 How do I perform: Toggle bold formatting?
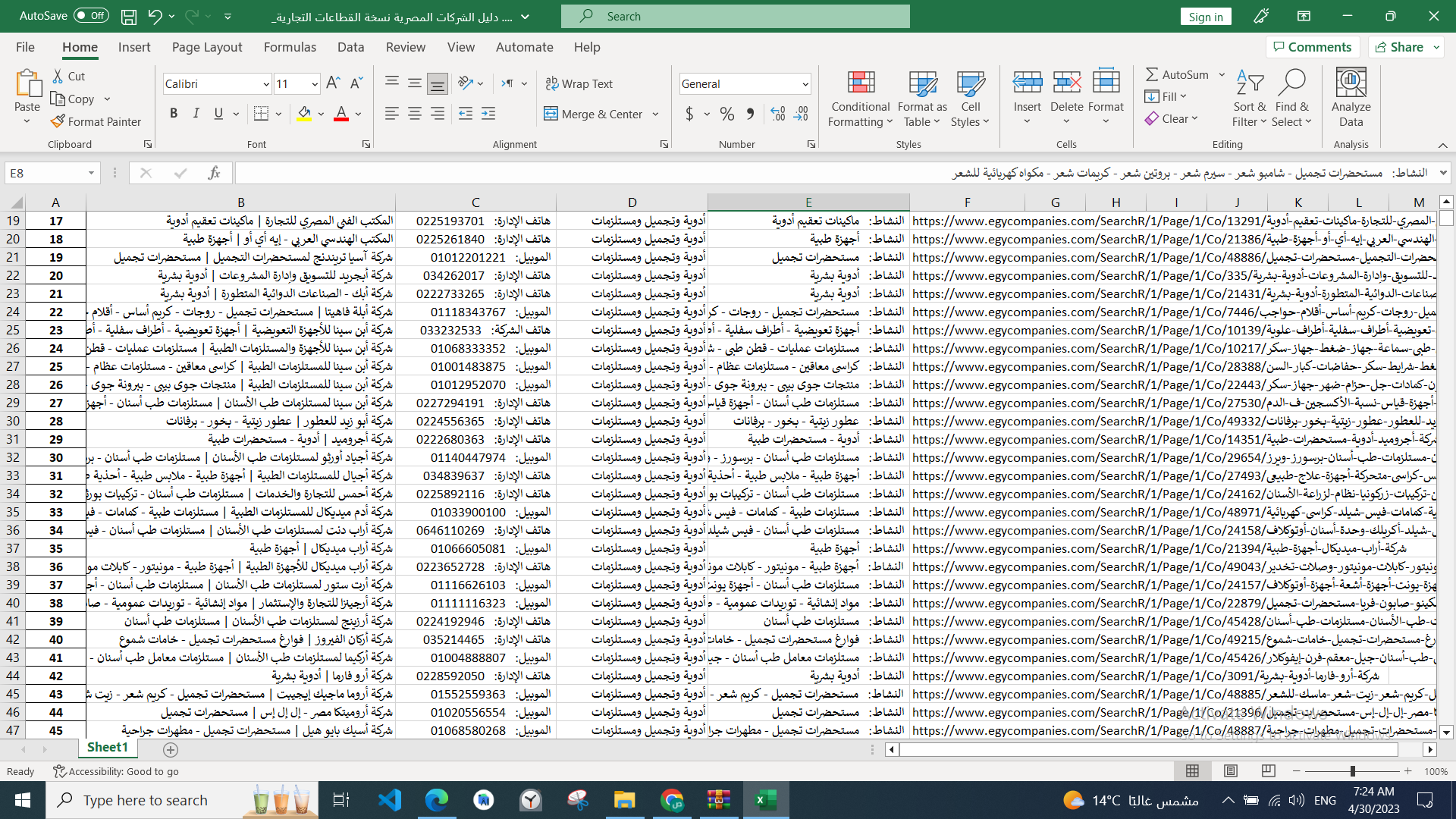[174, 113]
